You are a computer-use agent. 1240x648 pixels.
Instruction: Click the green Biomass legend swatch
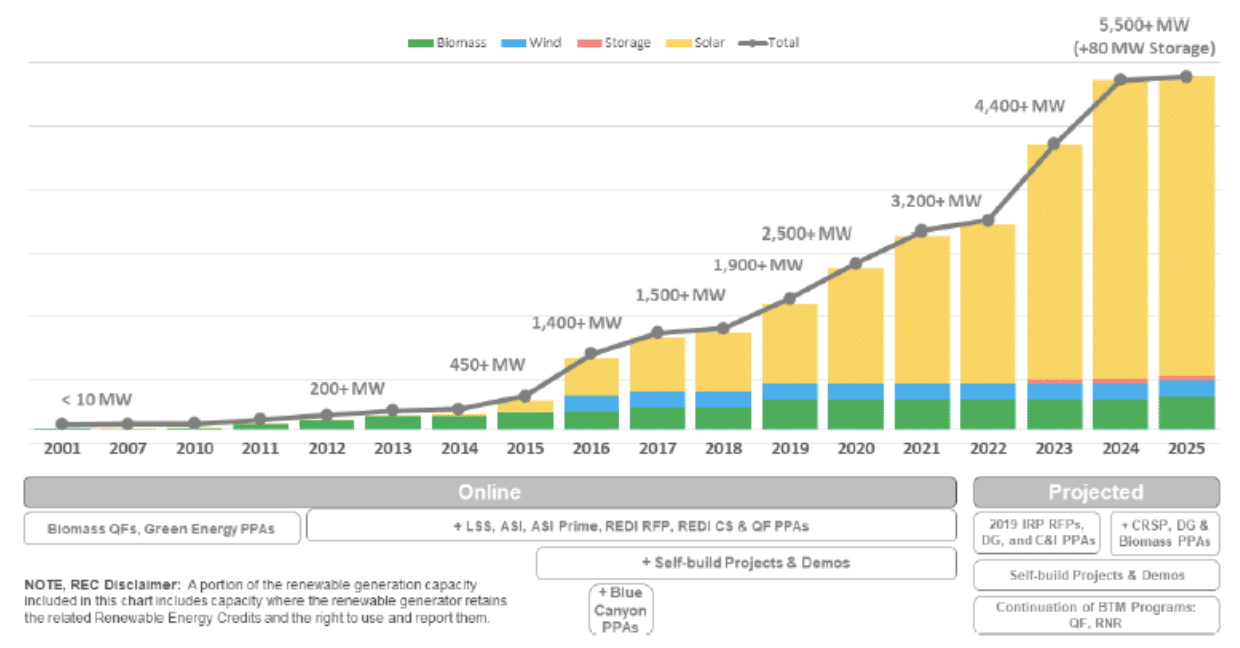tap(420, 43)
